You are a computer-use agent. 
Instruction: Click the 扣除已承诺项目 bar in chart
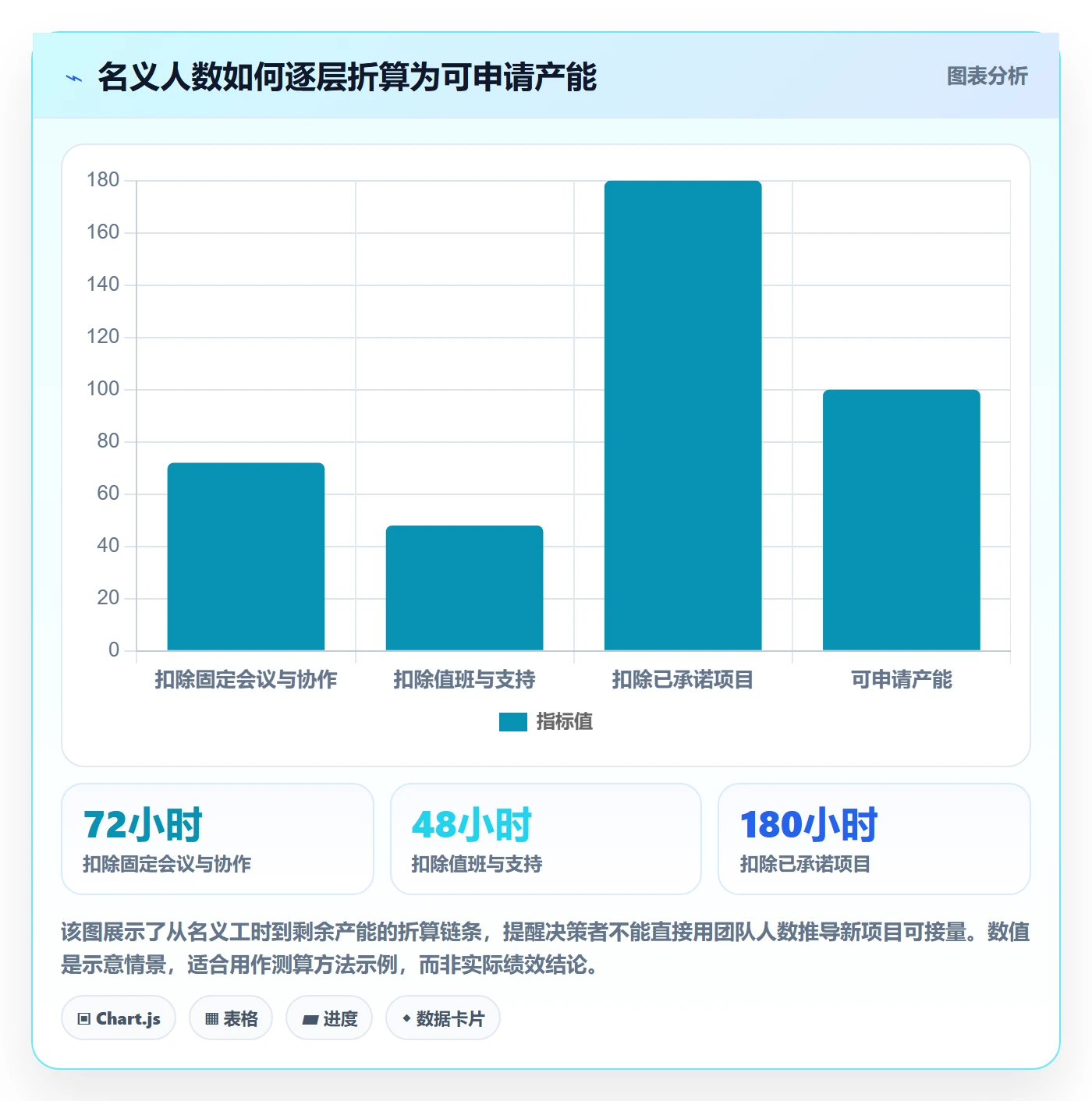pos(682,416)
